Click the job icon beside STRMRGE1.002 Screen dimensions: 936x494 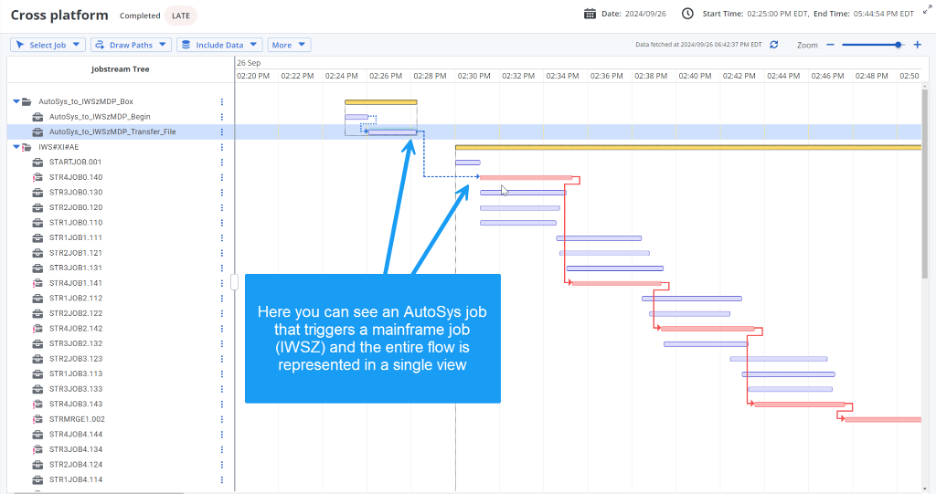pos(38,419)
